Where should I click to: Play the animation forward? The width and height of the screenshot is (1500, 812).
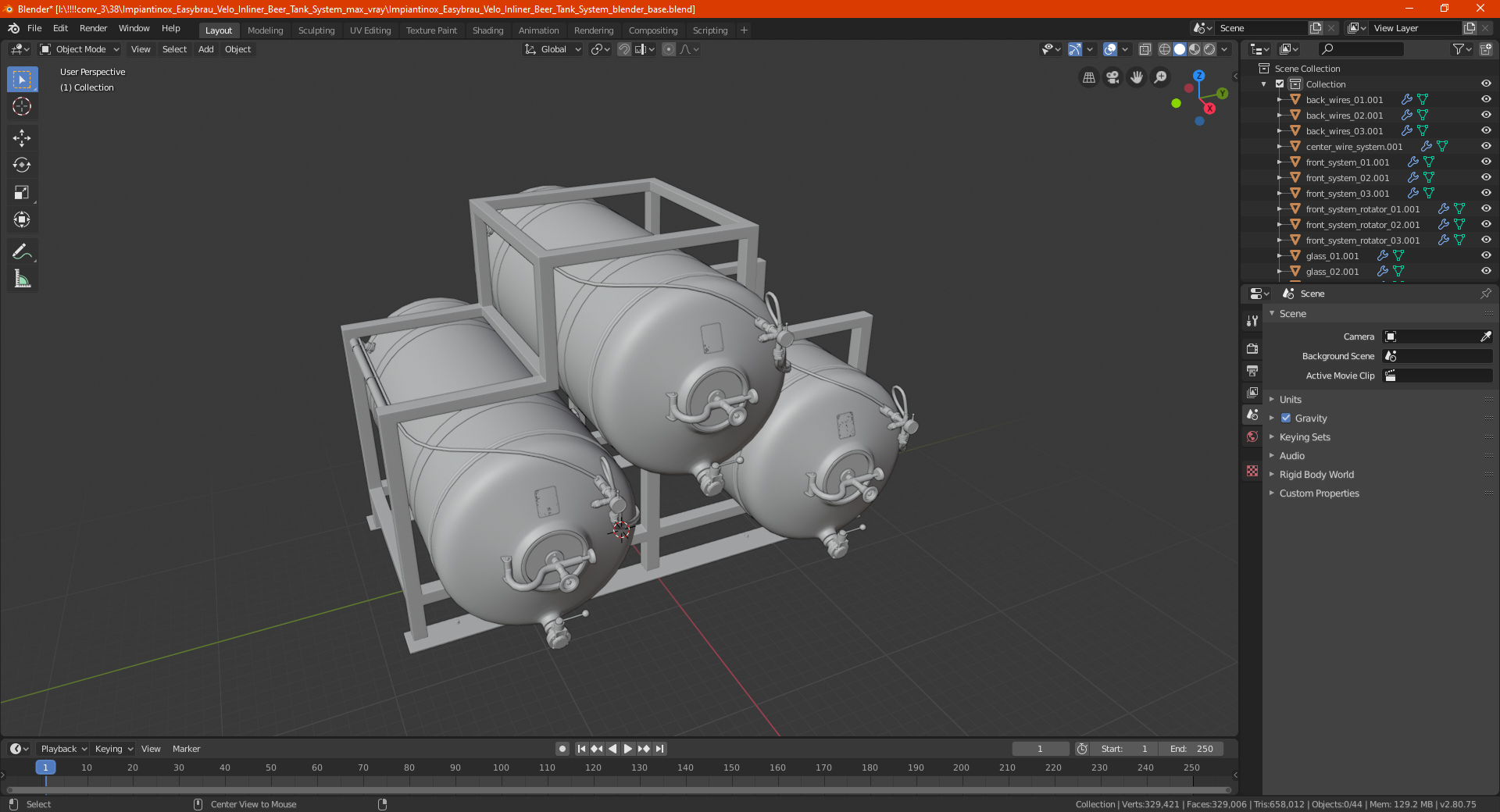tap(628, 749)
